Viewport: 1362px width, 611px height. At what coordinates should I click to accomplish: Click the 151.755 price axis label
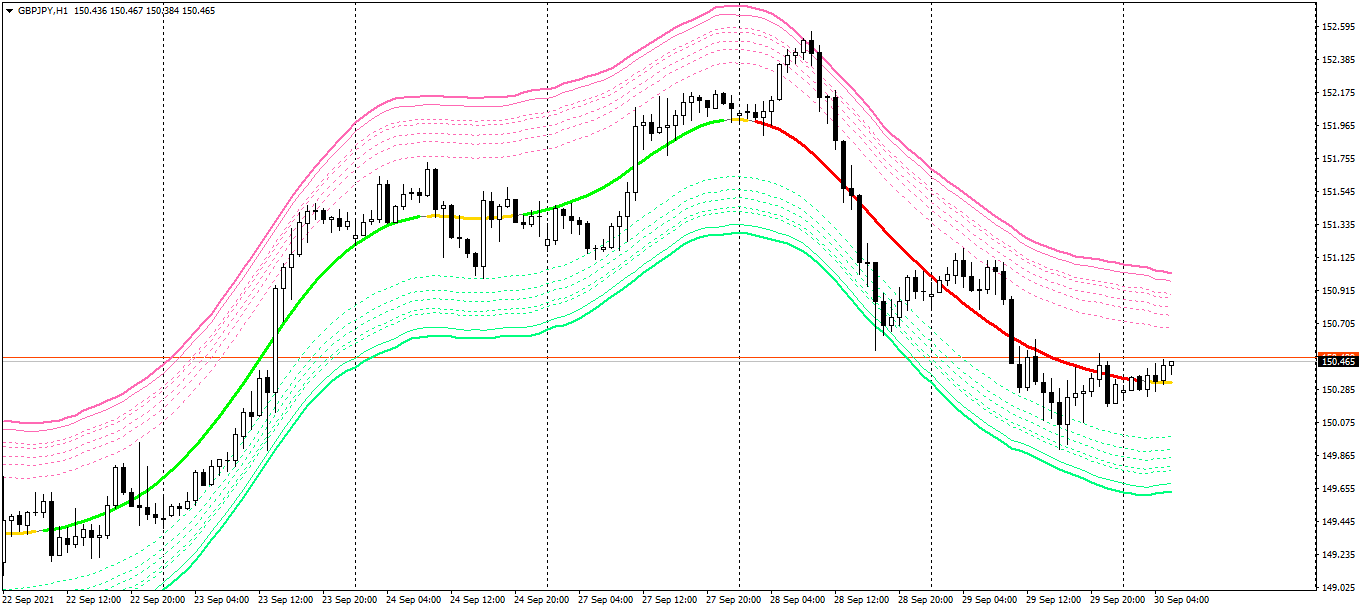tap(1338, 159)
